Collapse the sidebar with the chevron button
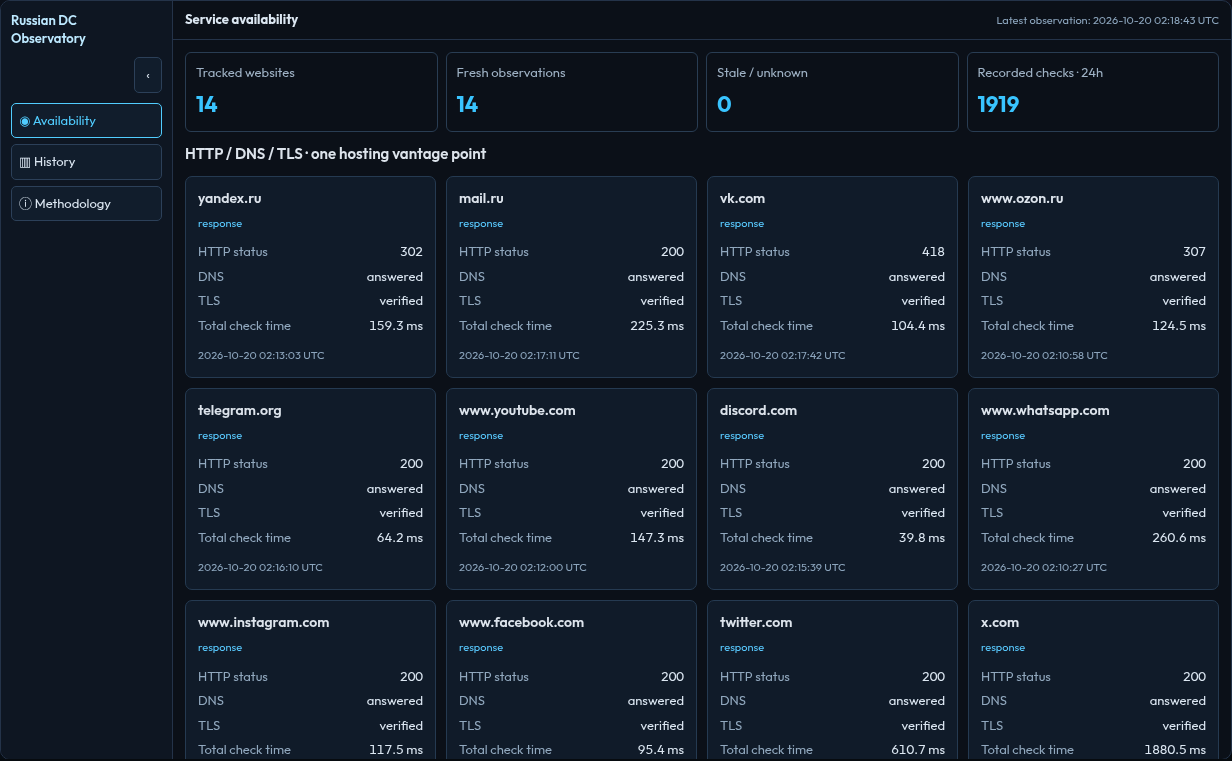 [x=148, y=75]
